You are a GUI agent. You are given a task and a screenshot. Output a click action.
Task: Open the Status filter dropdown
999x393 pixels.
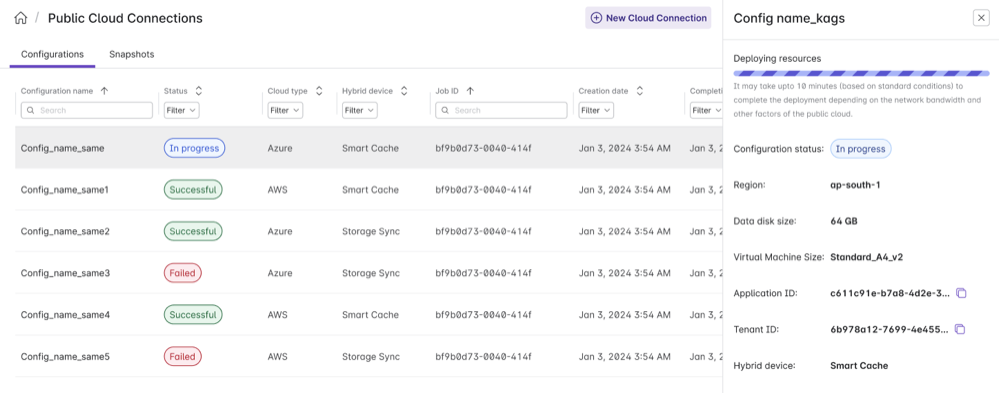coord(182,110)
